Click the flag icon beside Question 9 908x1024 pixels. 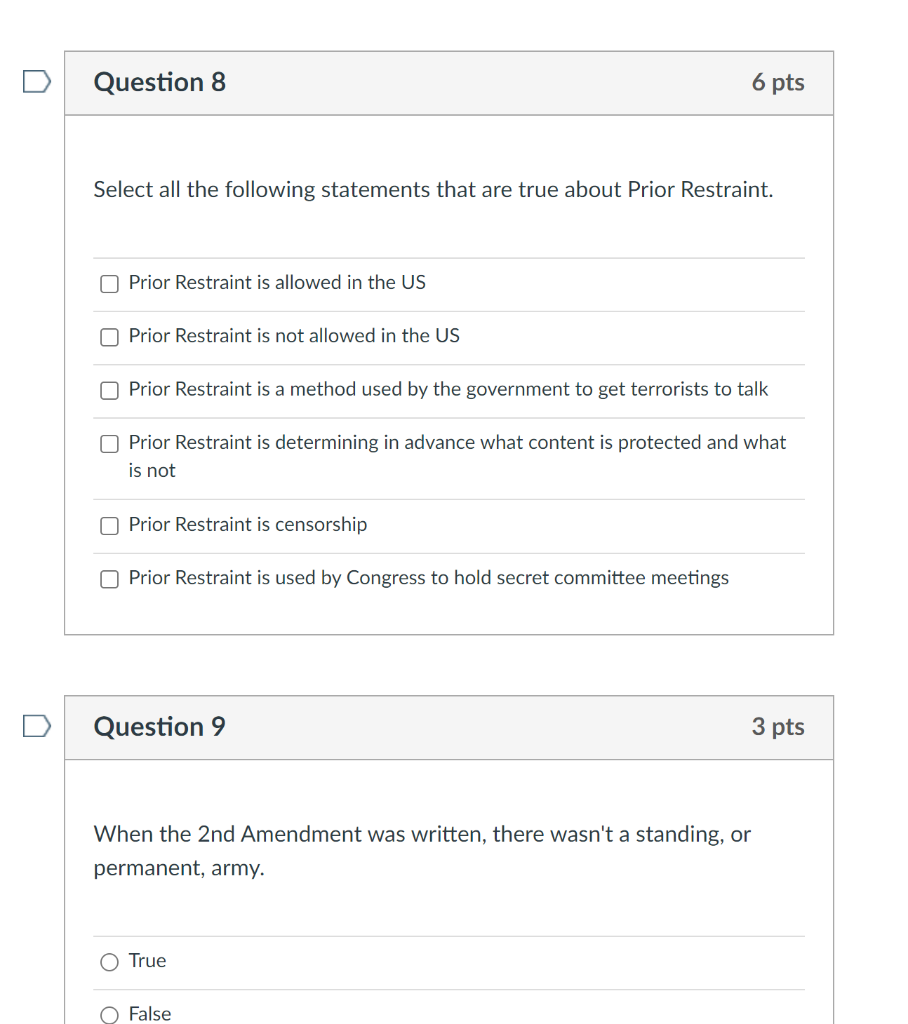35,726
